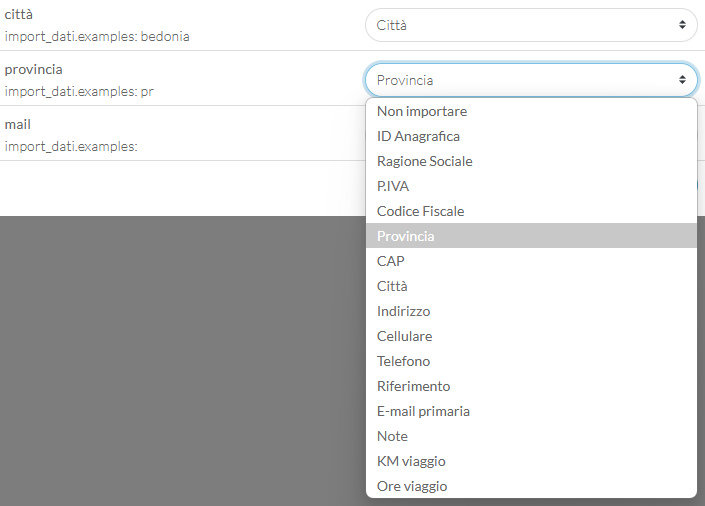Collapse the Provincia mapping dropdown
Screen dimensions: 705x506
(x=531, y=80)
